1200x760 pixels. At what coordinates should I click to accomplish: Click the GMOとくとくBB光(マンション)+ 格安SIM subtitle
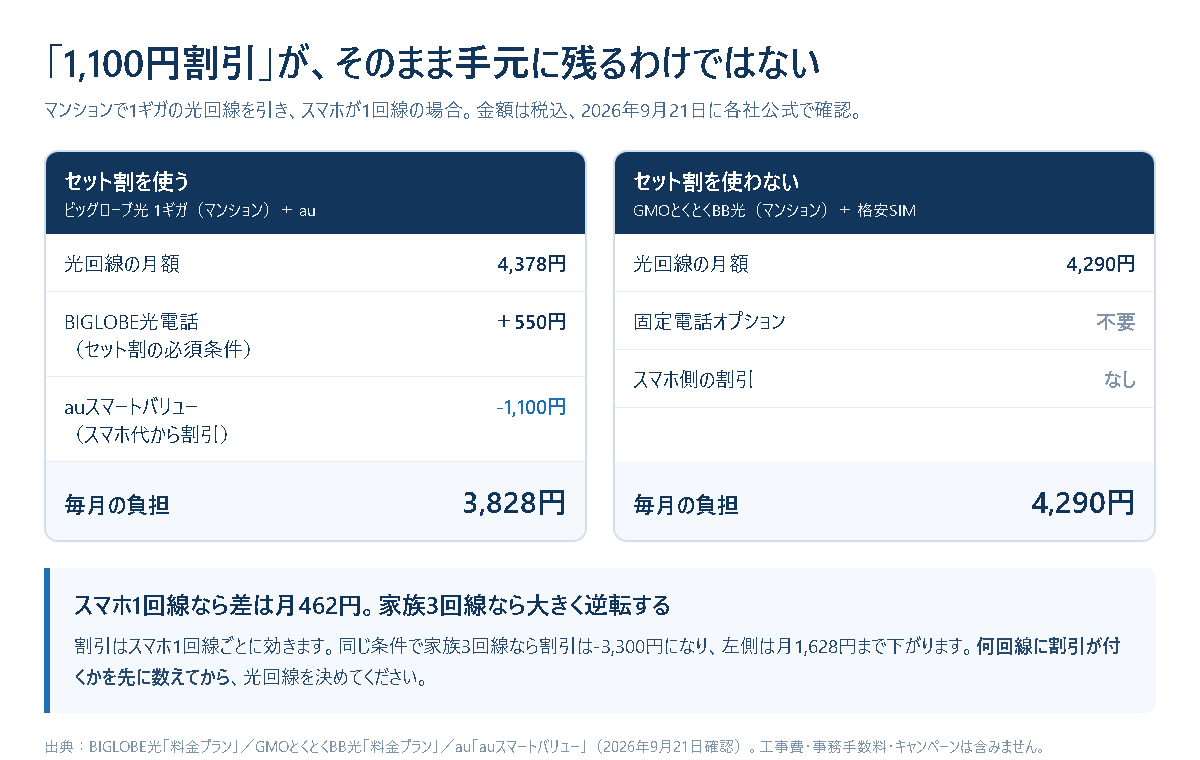pyautogui.click(x=775, y=211)
